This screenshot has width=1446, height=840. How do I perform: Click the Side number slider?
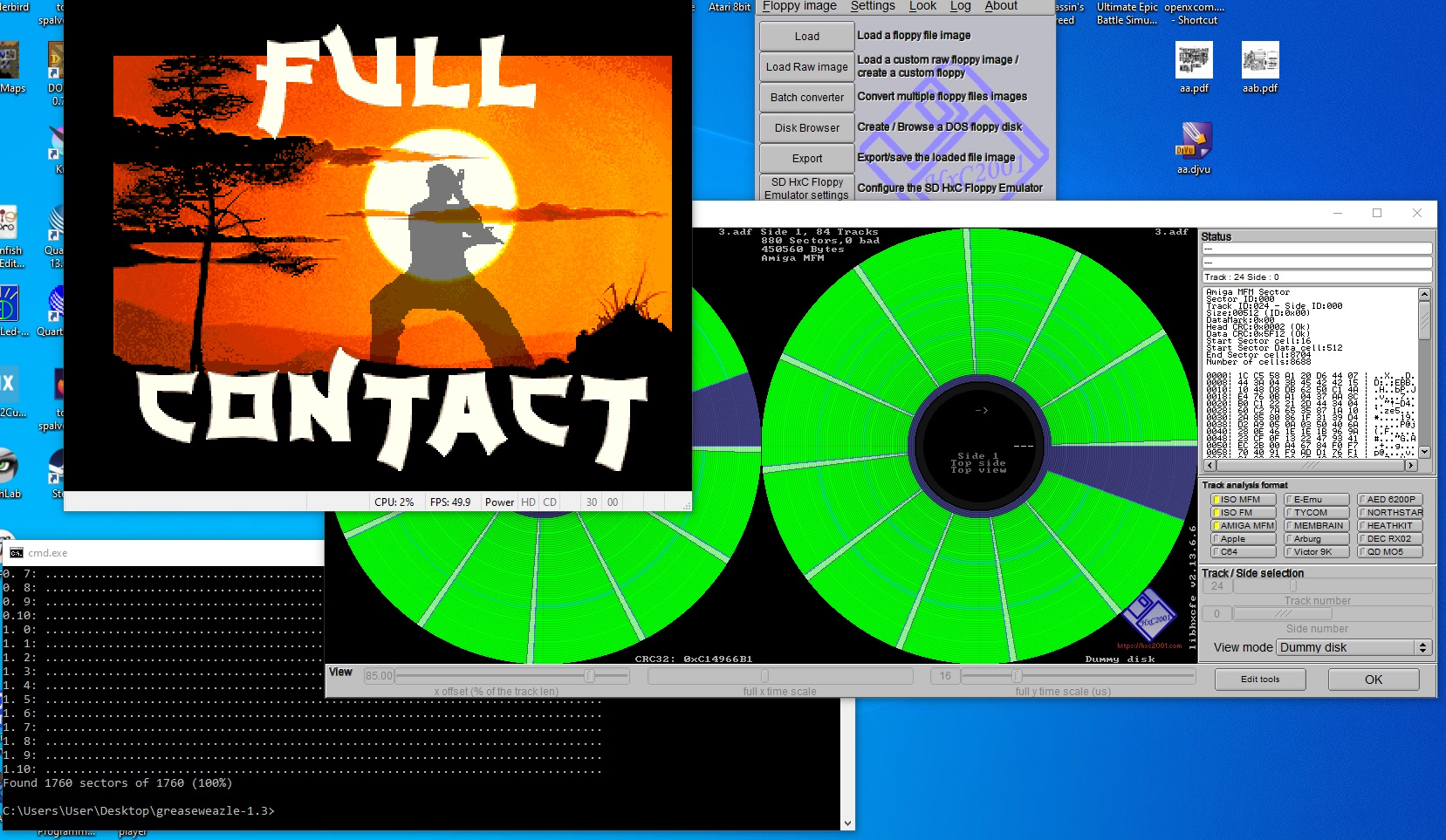1332,614
